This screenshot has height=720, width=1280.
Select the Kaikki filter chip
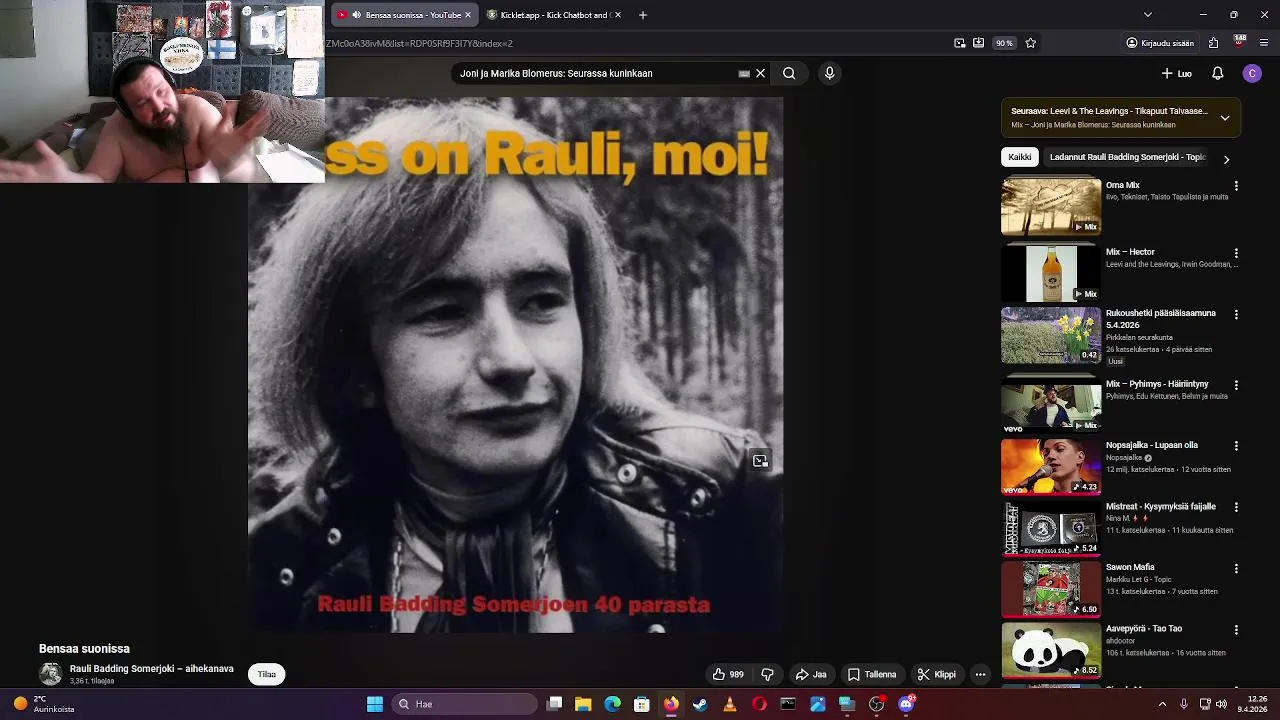(x=1020, y=157)
